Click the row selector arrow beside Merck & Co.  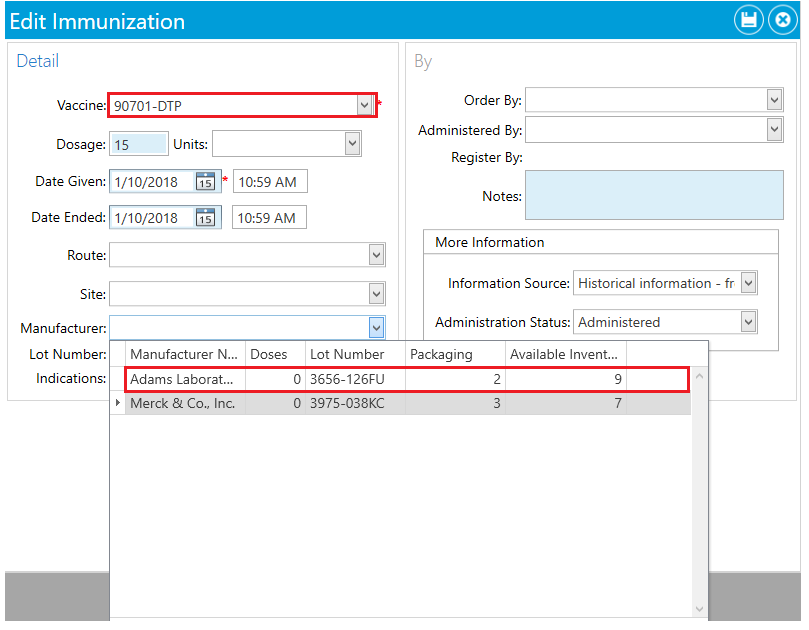click(x=118, y=401)
